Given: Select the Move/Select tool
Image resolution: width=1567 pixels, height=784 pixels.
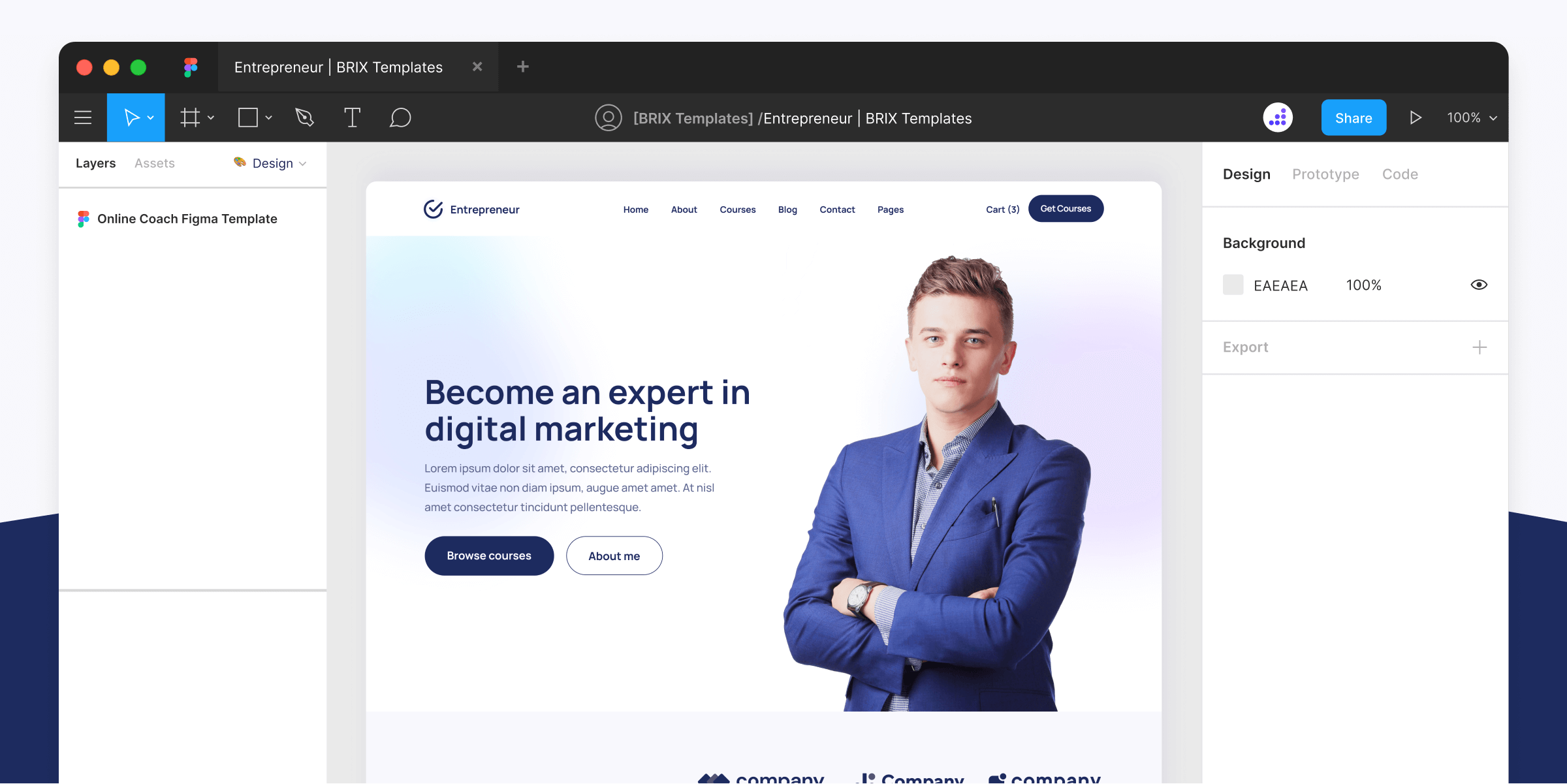Looking at the screenshot, I should [x=134, y=117].
